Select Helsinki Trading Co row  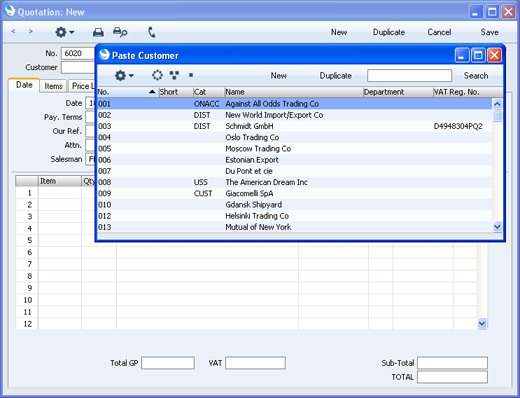pos(294,216)
